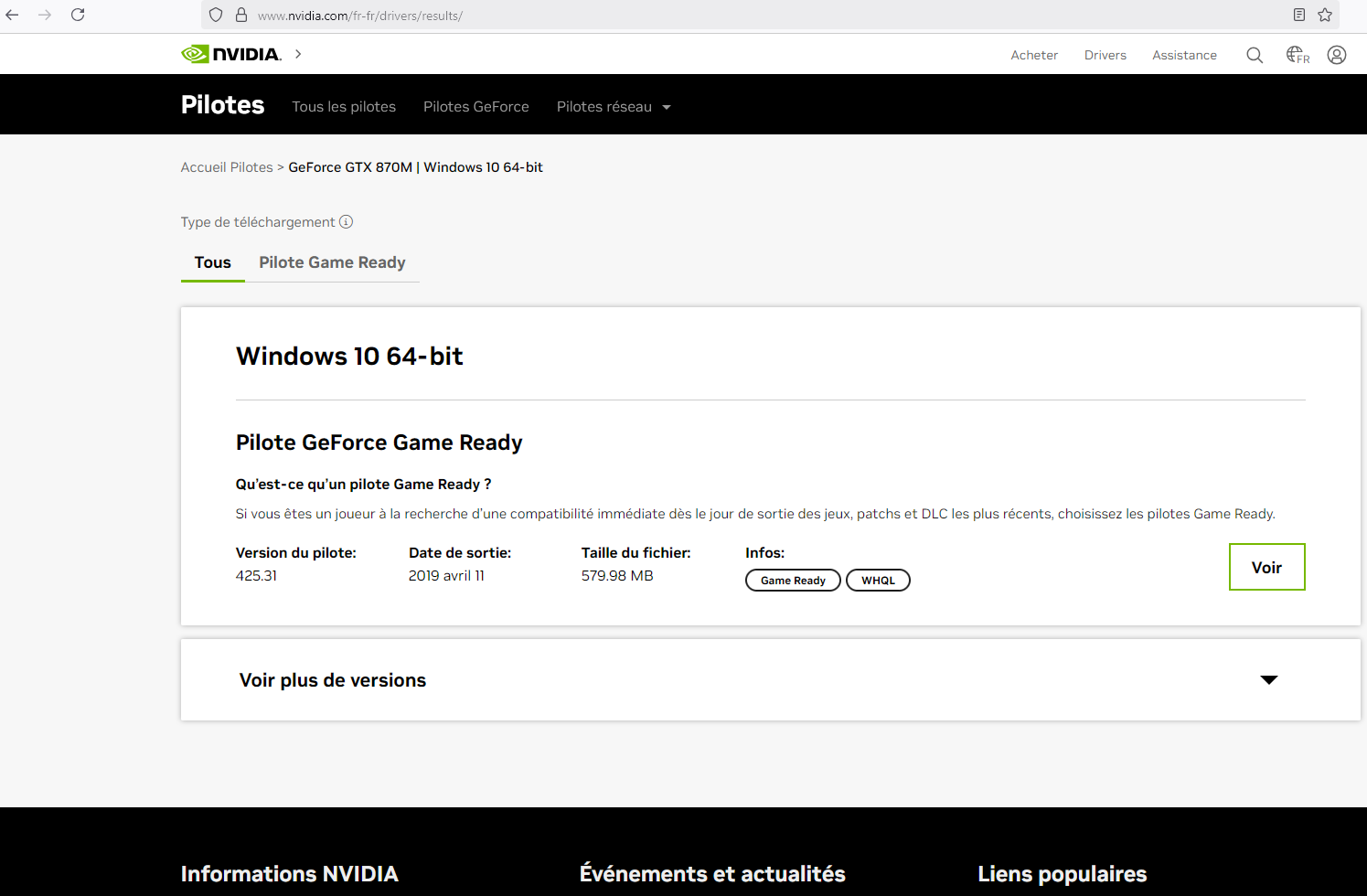Click the padlock site security icon

coord(241,15)
